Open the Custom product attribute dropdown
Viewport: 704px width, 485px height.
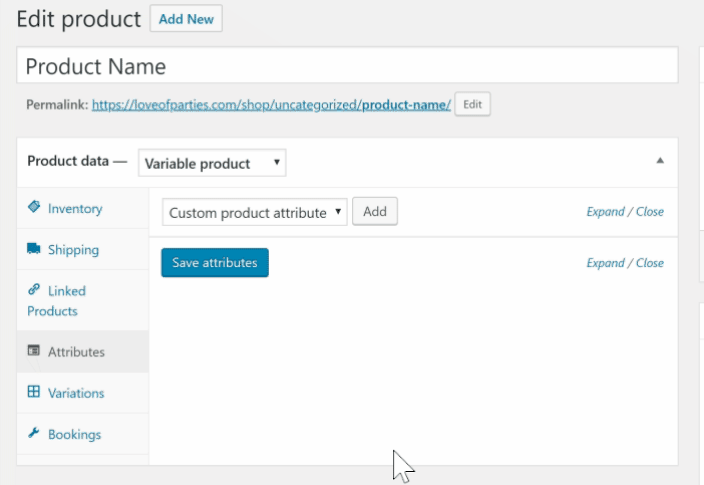point(255,212)
